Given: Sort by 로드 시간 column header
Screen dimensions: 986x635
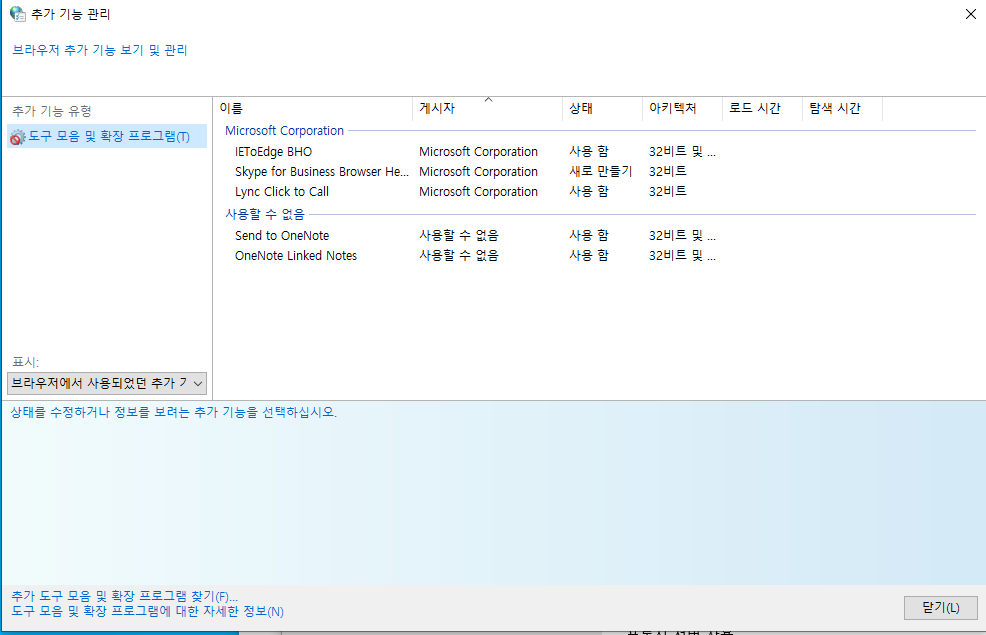Looking at the screenshot, I should tap(762, 108).
